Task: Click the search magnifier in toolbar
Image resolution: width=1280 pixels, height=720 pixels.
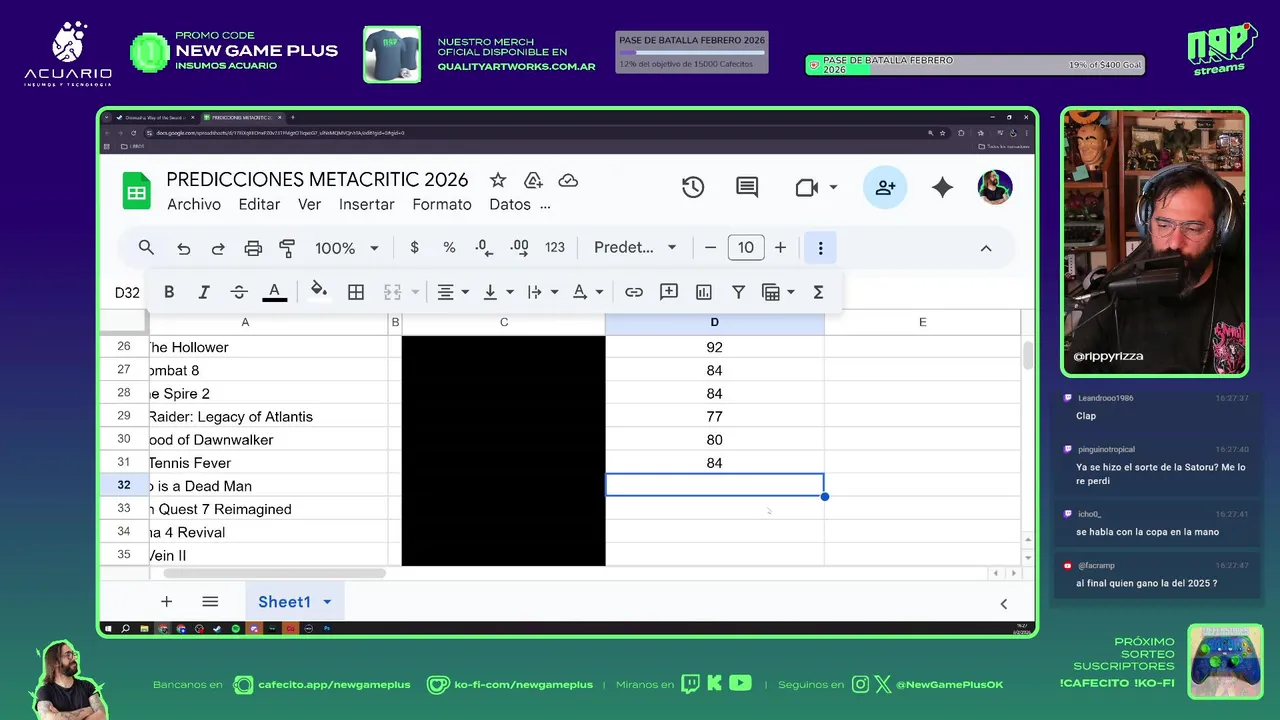Action: (146, 248)
